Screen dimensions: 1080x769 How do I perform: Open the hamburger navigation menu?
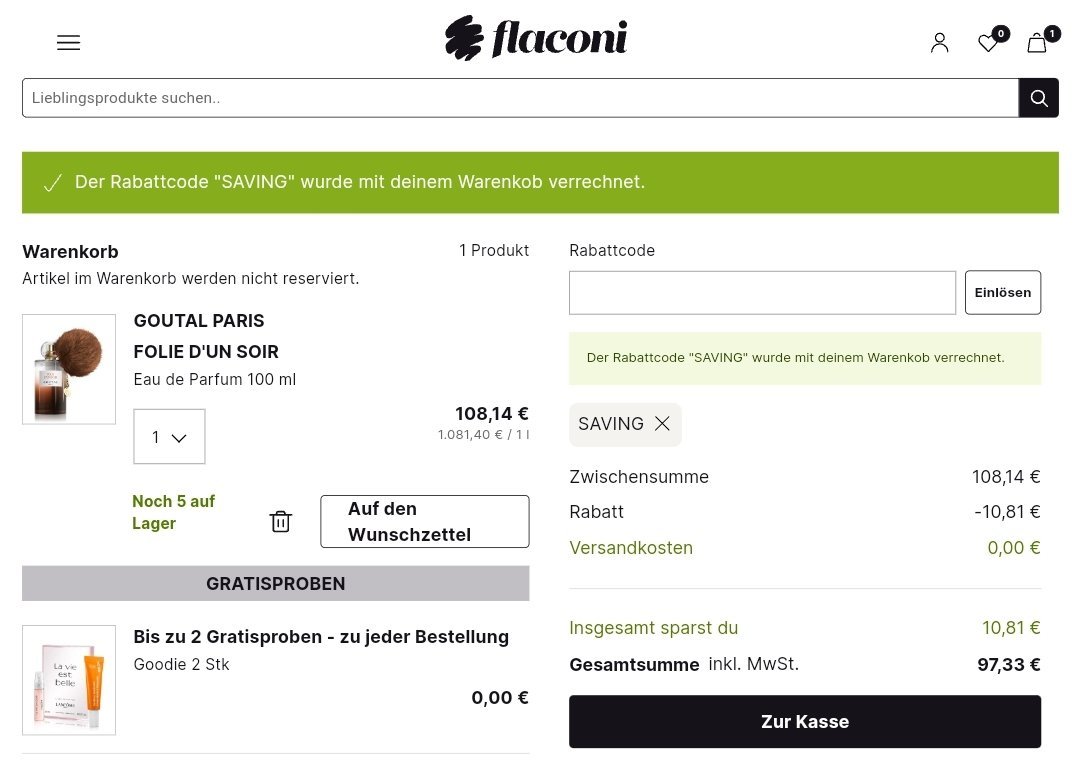click(68, 43)
